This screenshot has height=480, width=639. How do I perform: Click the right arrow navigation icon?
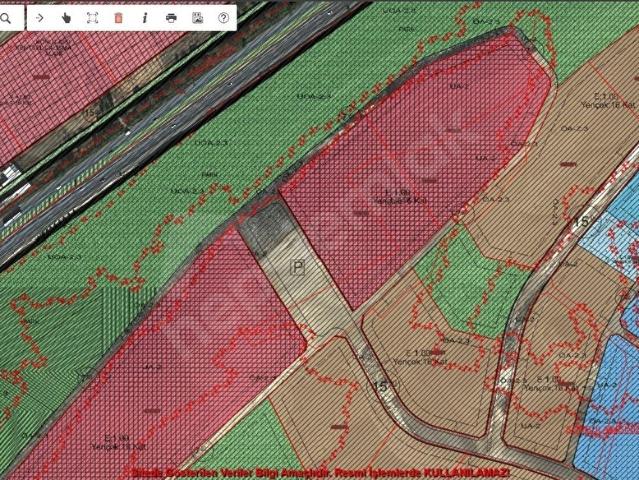pyautogui.click(x=40, y=18)
